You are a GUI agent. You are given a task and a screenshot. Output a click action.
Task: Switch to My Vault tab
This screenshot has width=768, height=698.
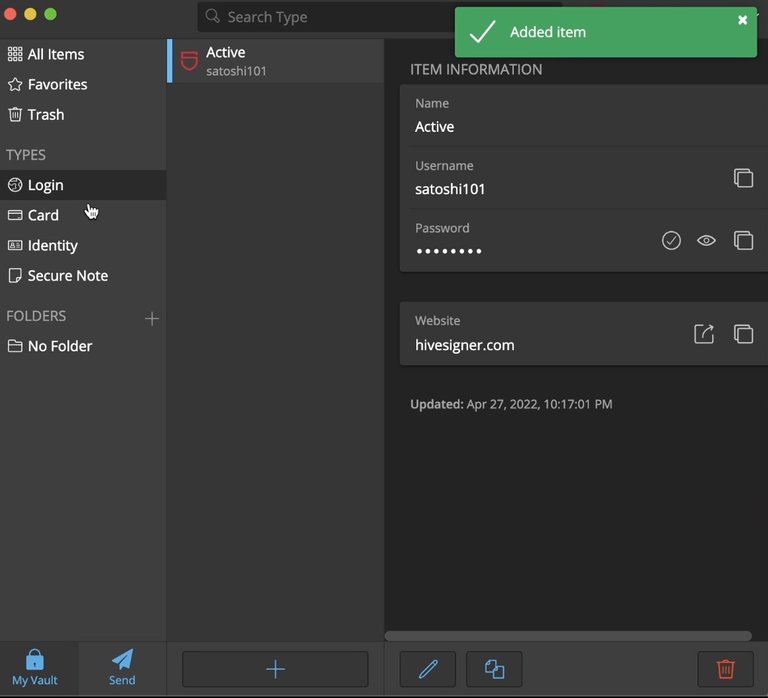(35, 667)
